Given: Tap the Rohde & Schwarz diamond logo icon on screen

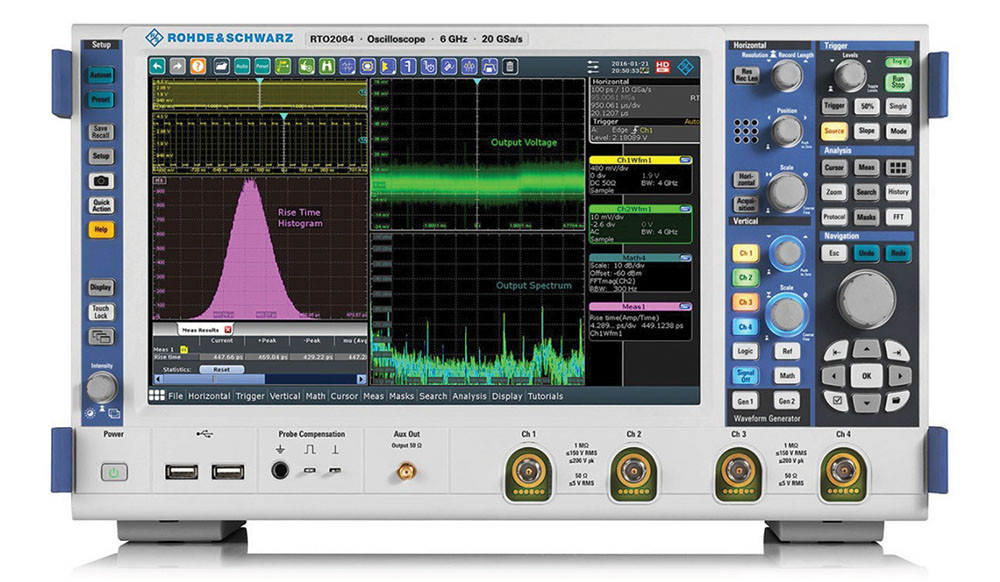Looking at the screenshot, I should click(686, 66).
